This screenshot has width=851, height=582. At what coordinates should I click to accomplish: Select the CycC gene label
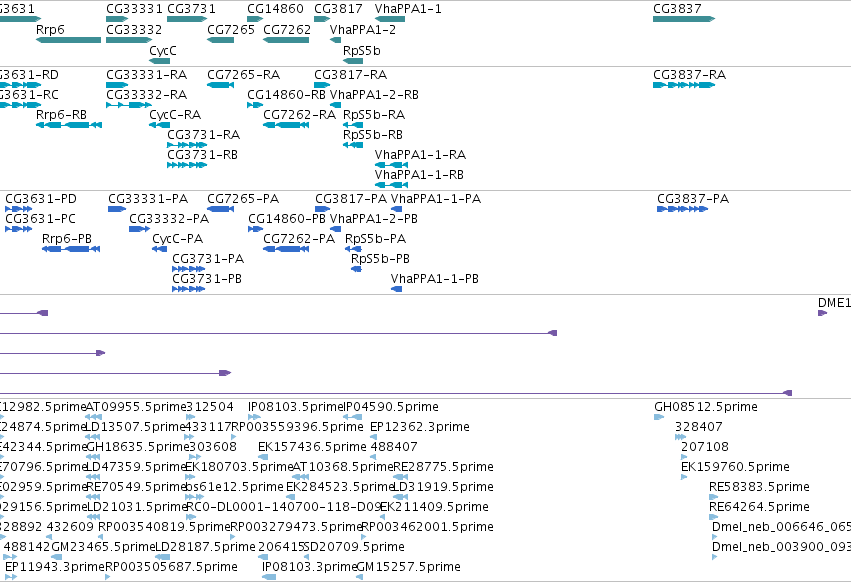(163, 50)
